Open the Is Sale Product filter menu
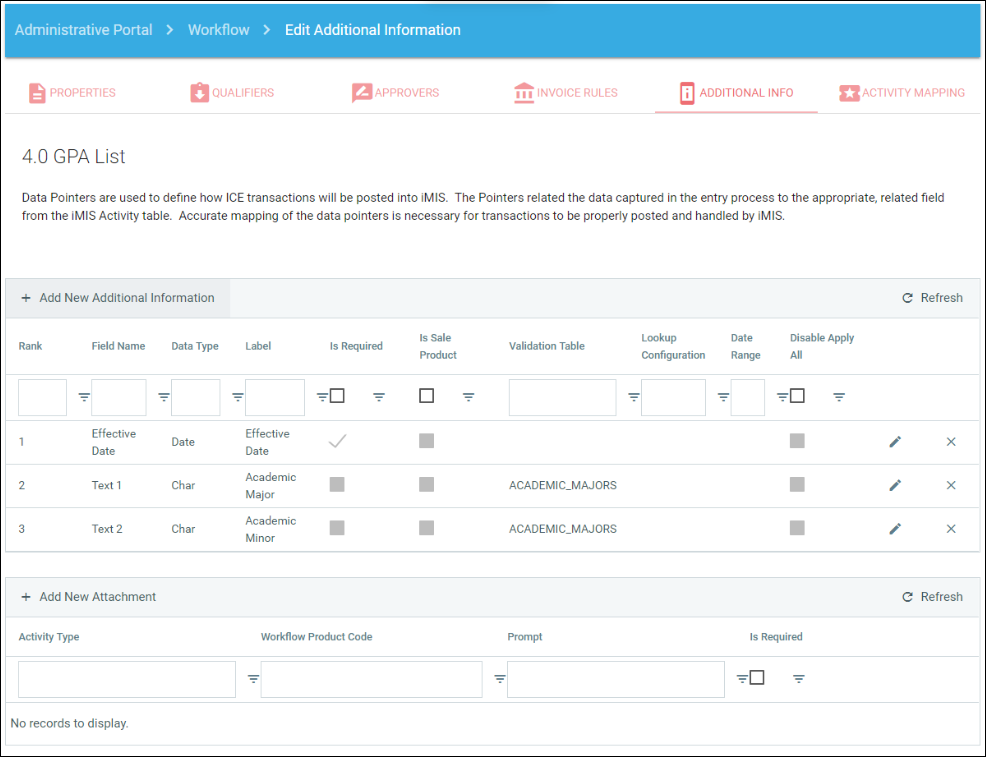The image size is (986, 757). [x=468, y=398]
